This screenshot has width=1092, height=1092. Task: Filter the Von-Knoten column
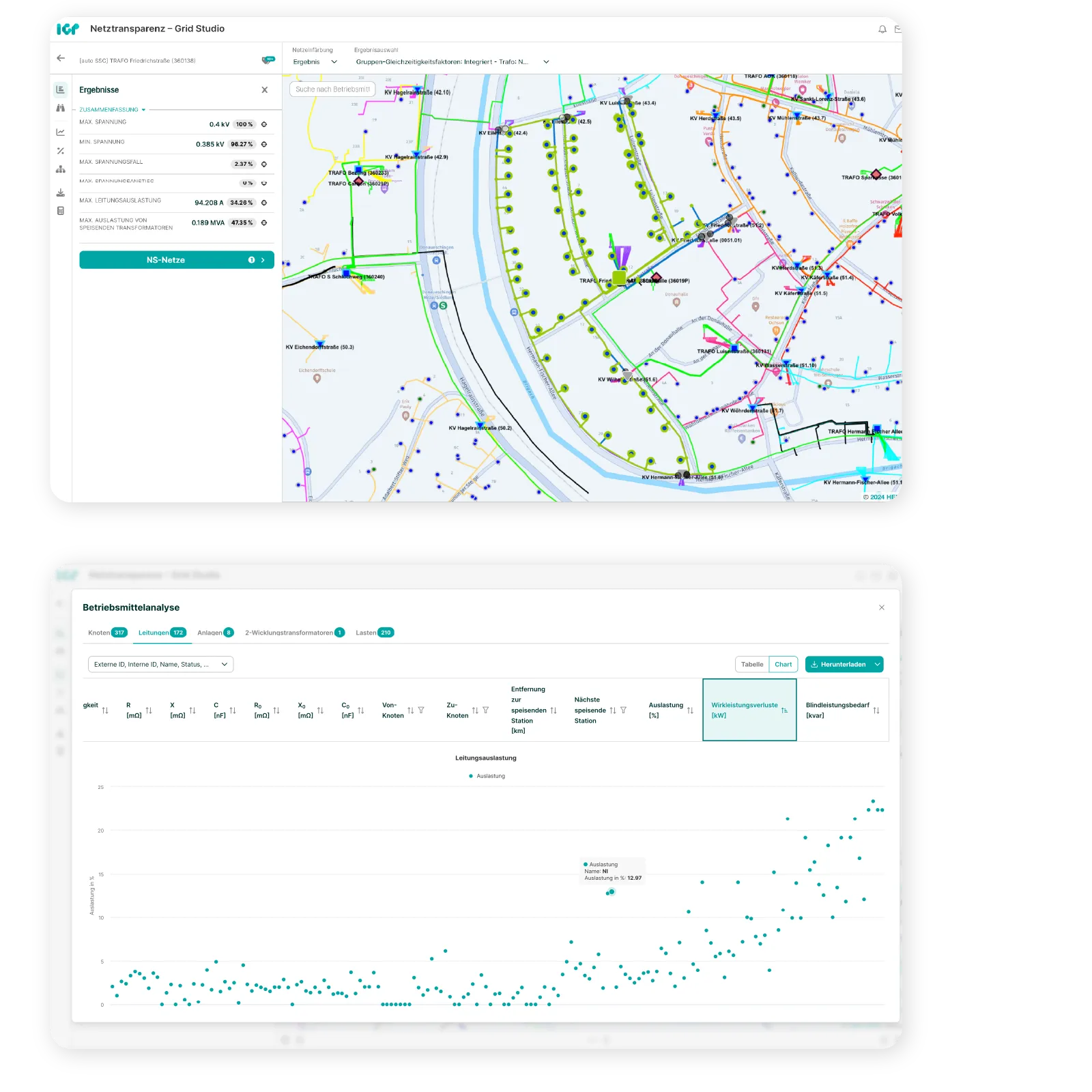click(x=421, y=710)
